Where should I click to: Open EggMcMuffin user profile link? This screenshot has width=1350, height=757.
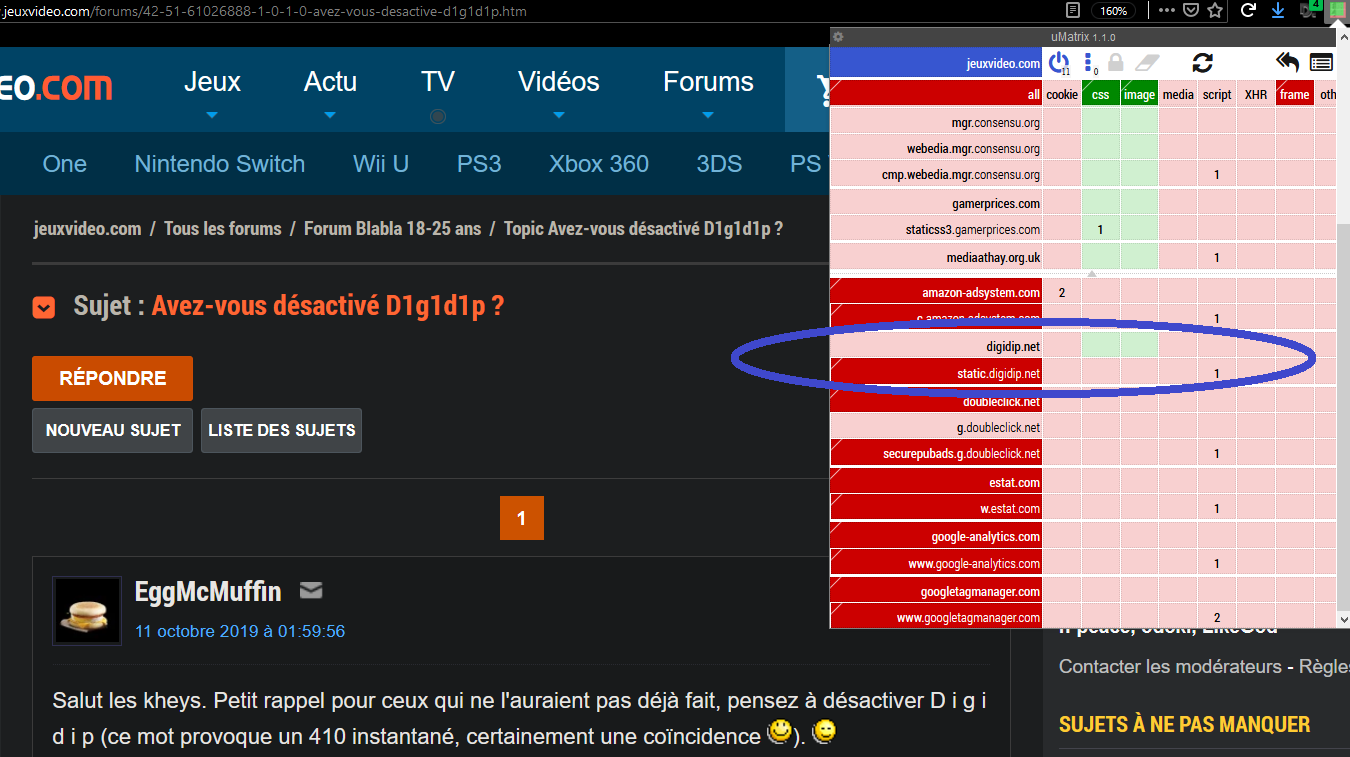pyautogui.click(x=208, y=592)
